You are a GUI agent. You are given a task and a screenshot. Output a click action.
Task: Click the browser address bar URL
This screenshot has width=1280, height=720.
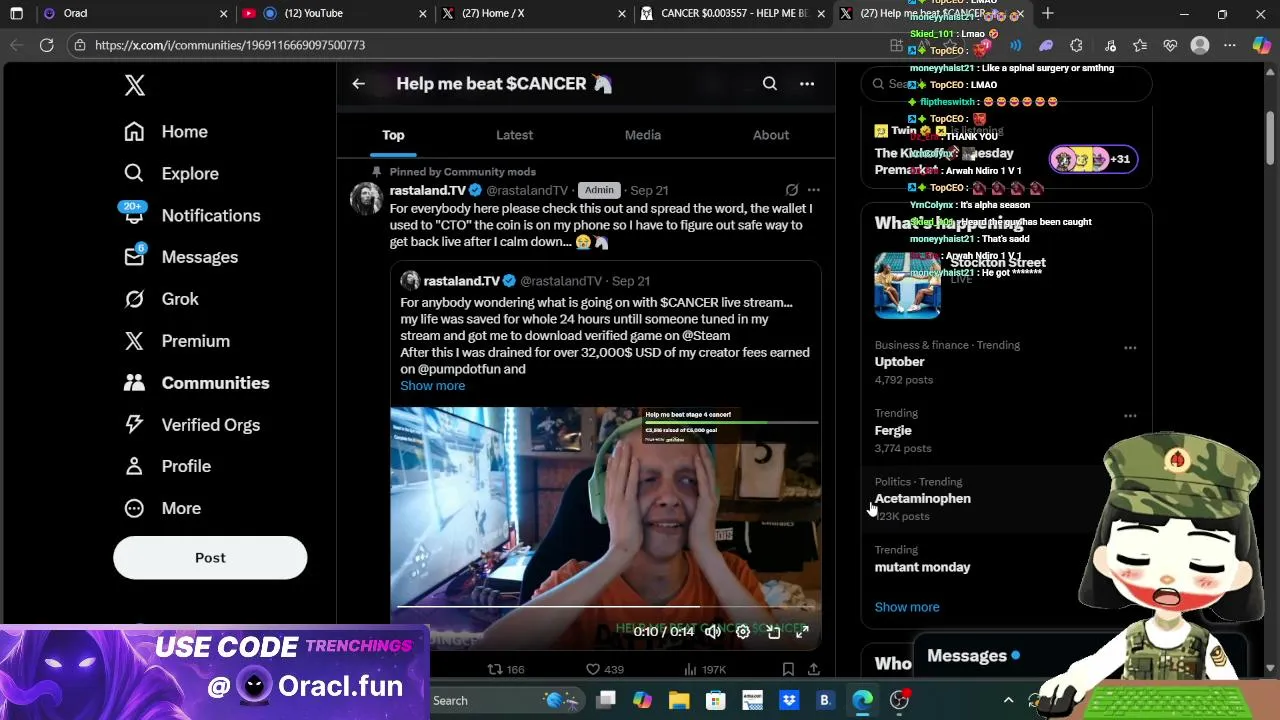tap(230, 45)
